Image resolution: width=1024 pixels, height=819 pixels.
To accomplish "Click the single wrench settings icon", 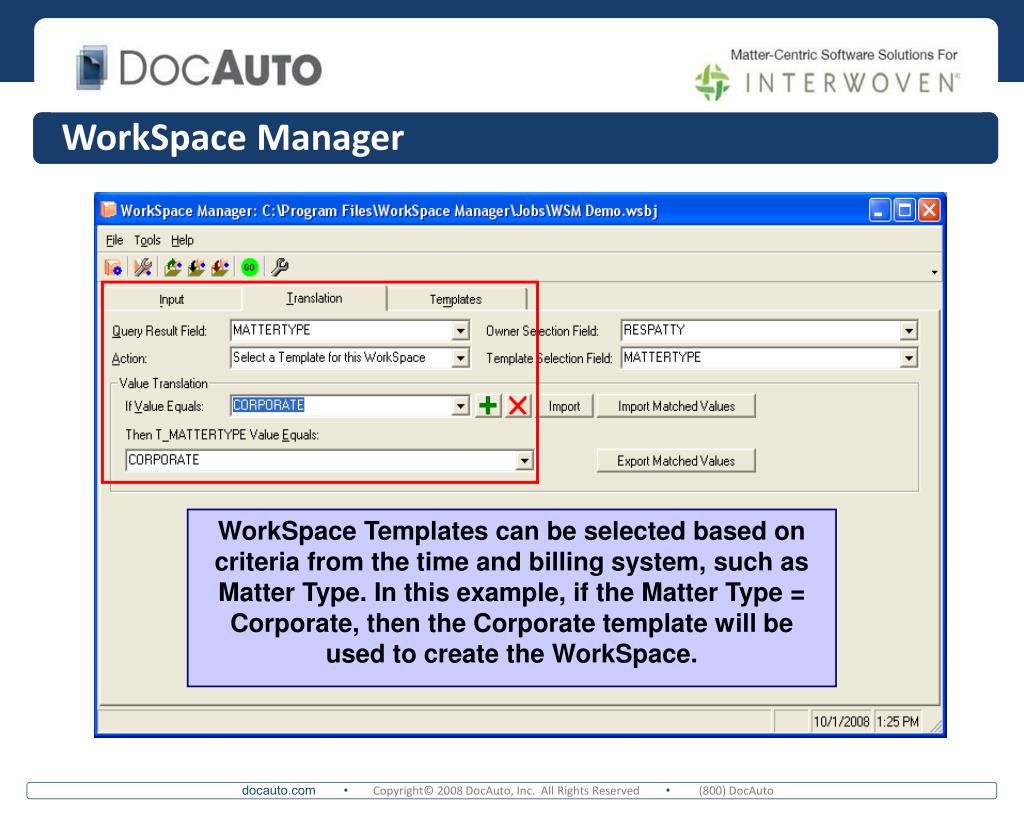I will pyautogui.click(x=280, y=267).
